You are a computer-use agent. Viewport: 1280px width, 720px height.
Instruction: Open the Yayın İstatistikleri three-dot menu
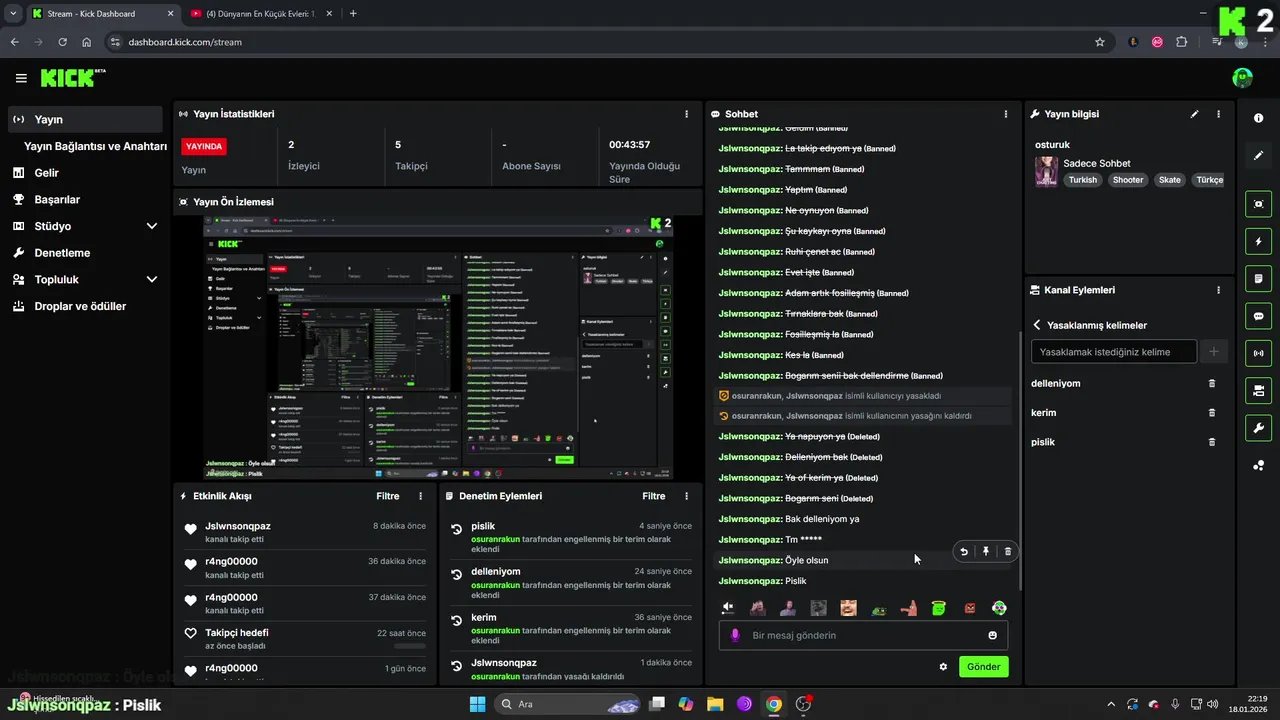(686, 114)
